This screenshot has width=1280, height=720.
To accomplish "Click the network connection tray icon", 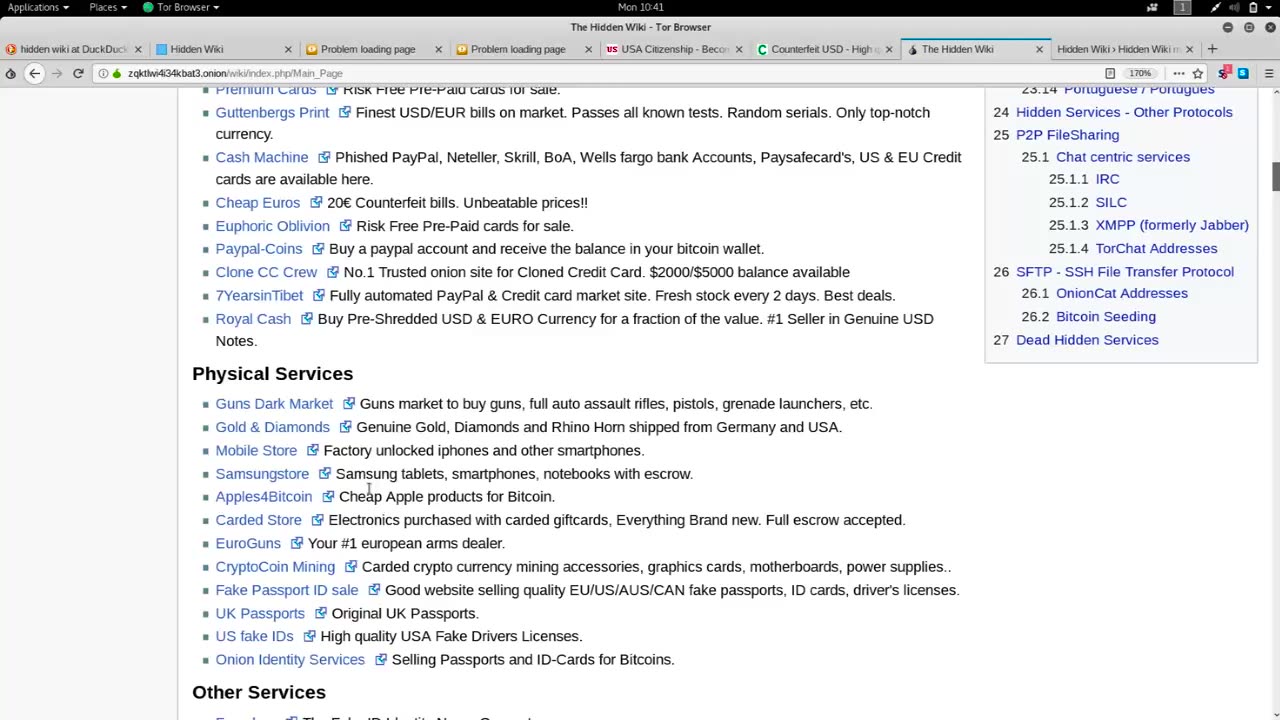I will (1215, 7).
